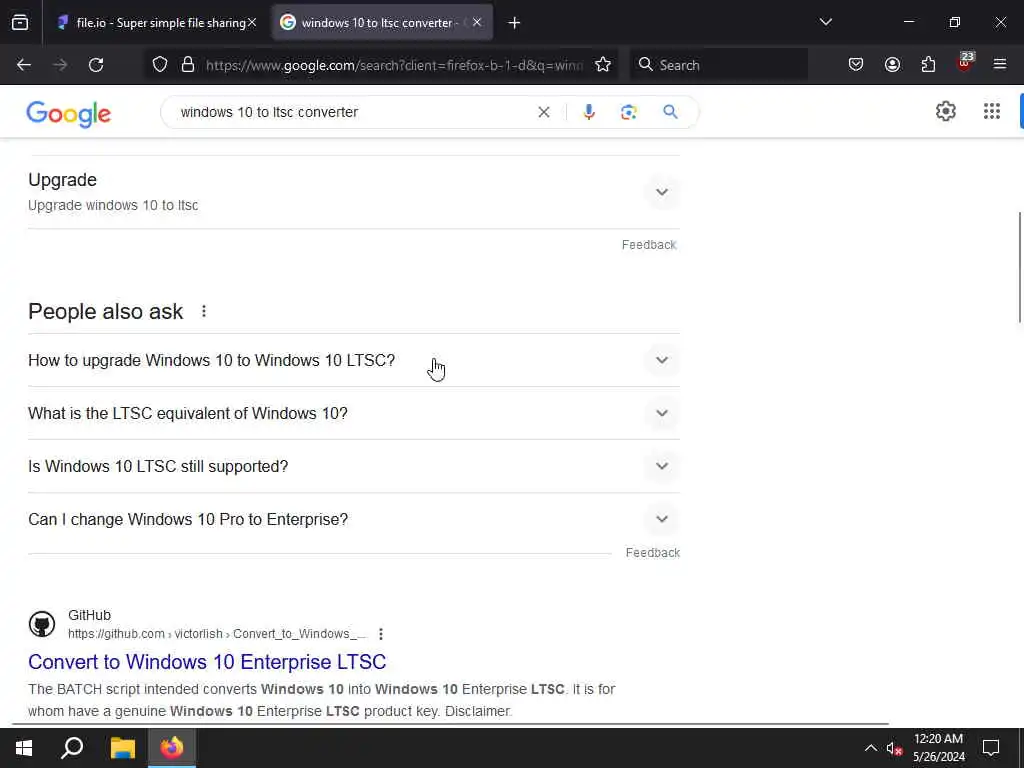Click the Google search query field
Screen dimensions: 1024x768
[x=353, y=112]
